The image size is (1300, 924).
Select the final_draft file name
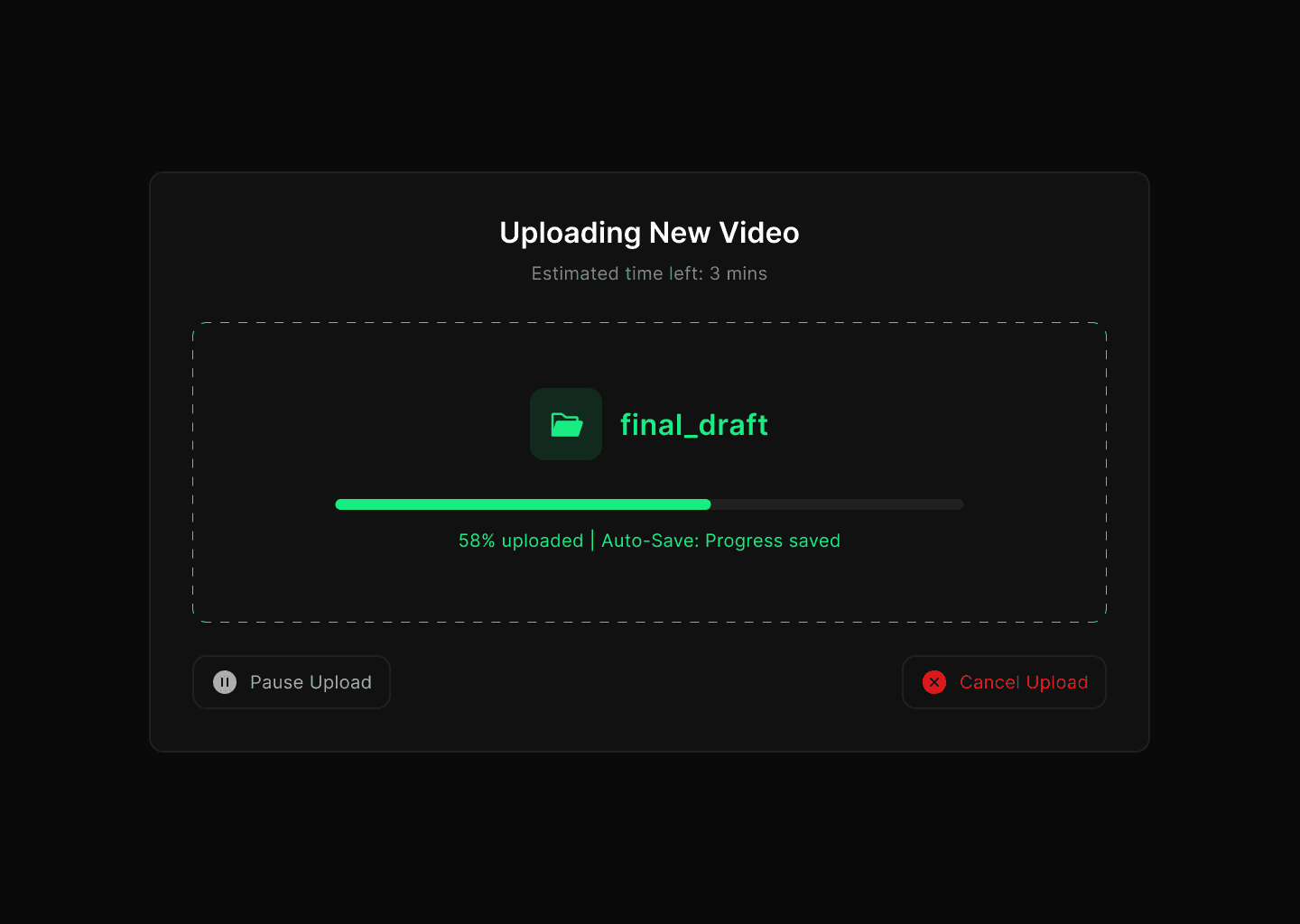[x=693, y=424]
